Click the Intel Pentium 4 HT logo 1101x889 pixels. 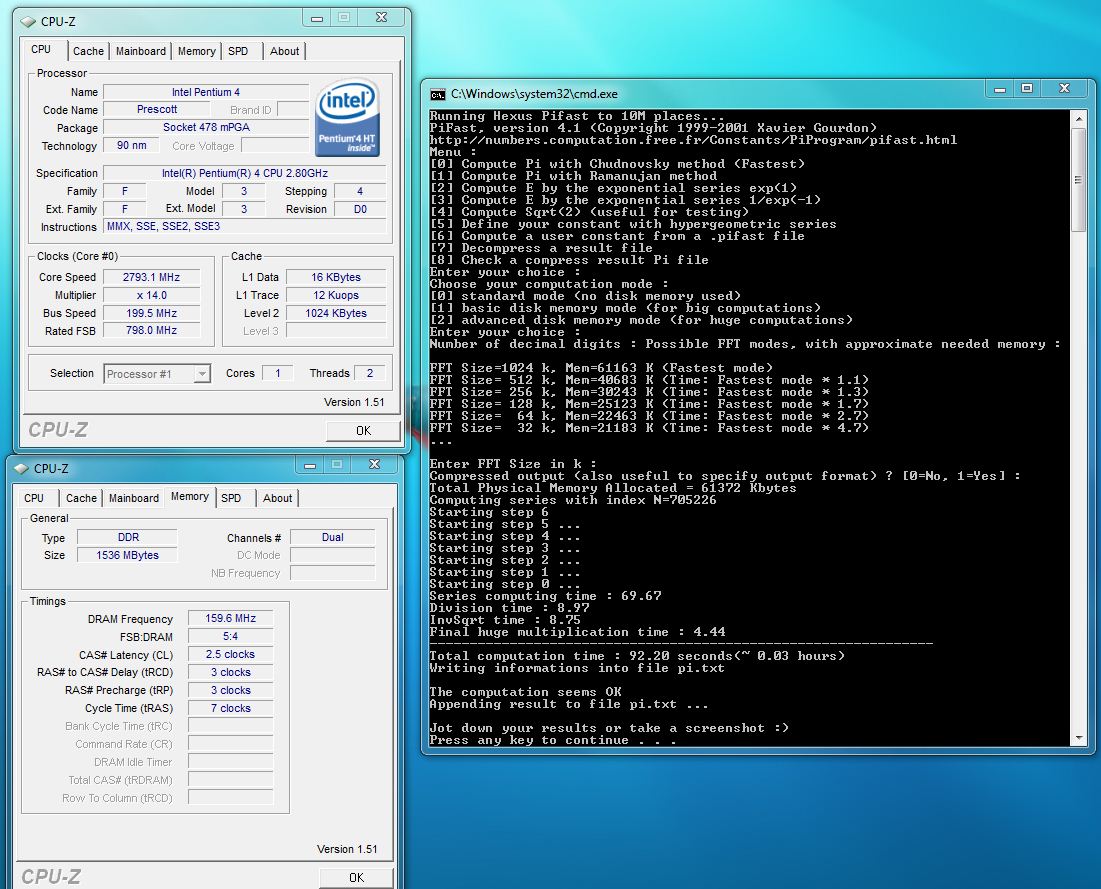[348, 116]
